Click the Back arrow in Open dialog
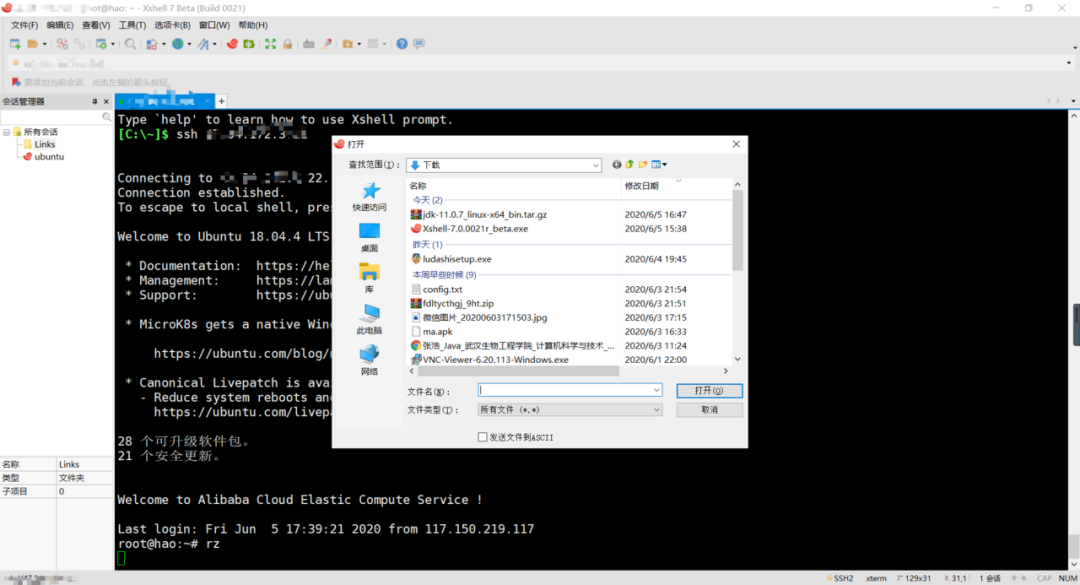Screen dimensions: 1080x585 [x=616, y=165]
